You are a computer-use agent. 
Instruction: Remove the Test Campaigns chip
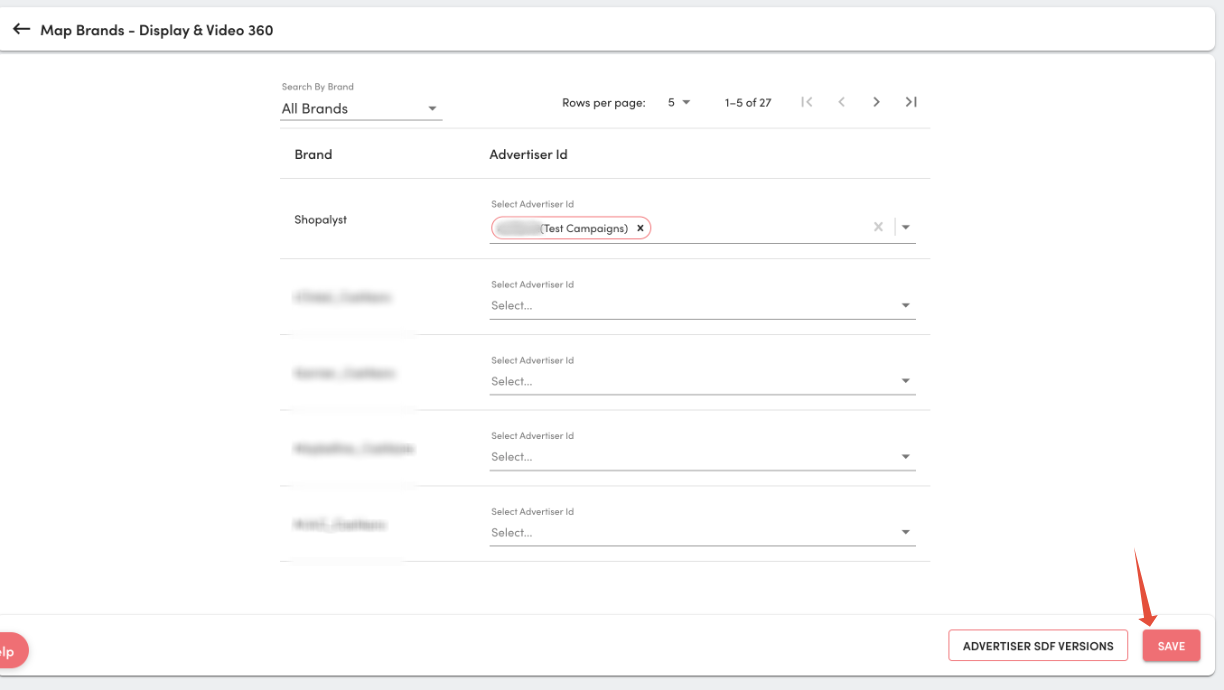click(x=640, y=228)
